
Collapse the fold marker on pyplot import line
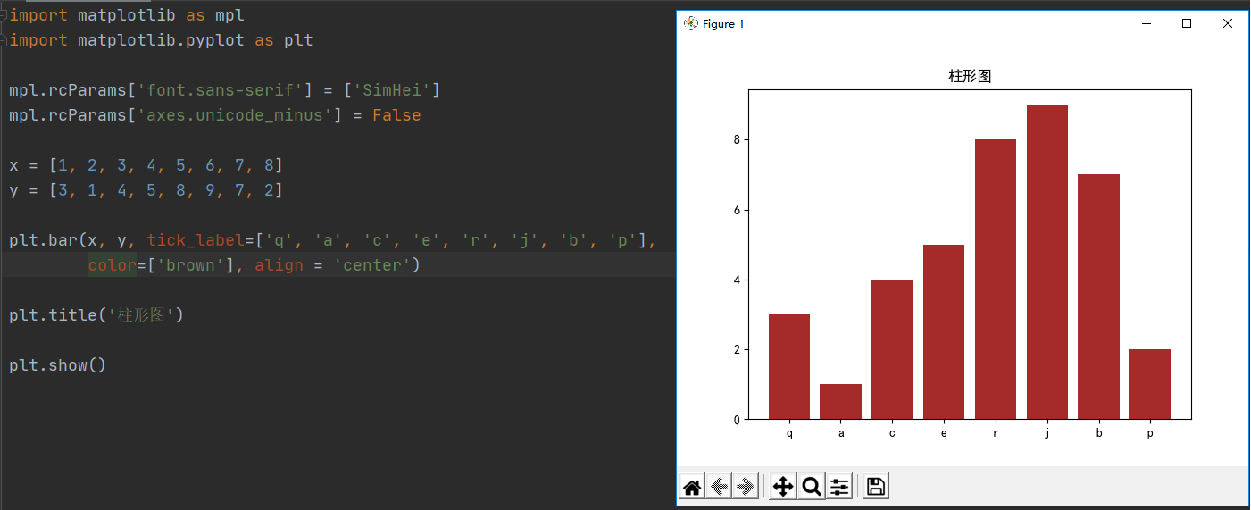coord(4,41)
